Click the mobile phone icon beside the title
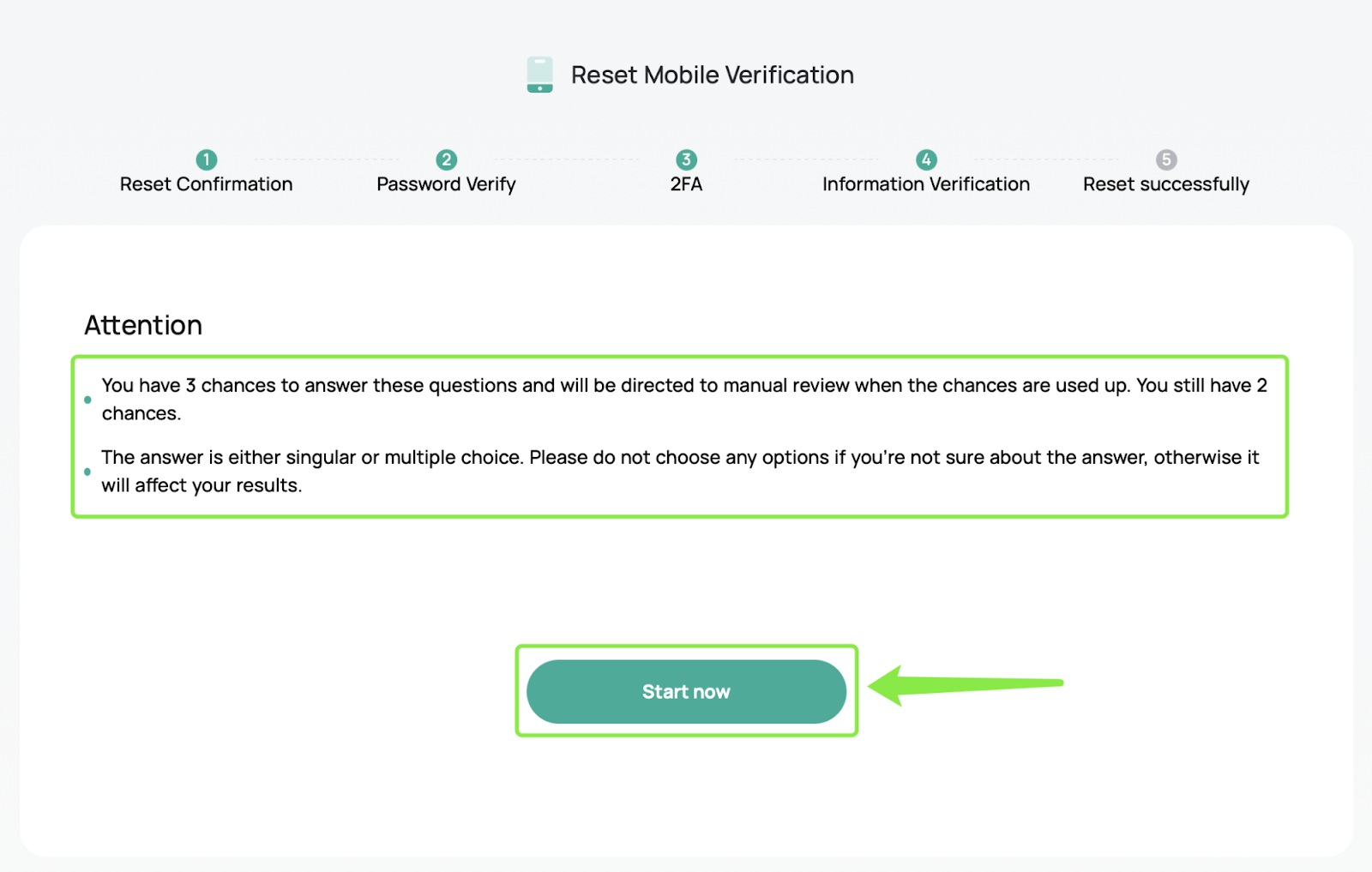The width and height of the screenshot is (1372, 872). coord(539,75)
